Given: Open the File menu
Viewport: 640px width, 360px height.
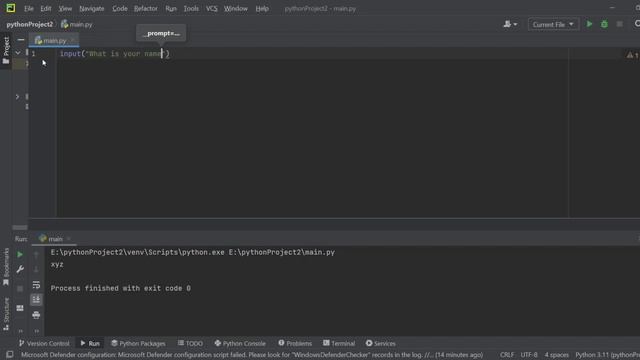Looking at the screenshot, I should coord(29,9).
